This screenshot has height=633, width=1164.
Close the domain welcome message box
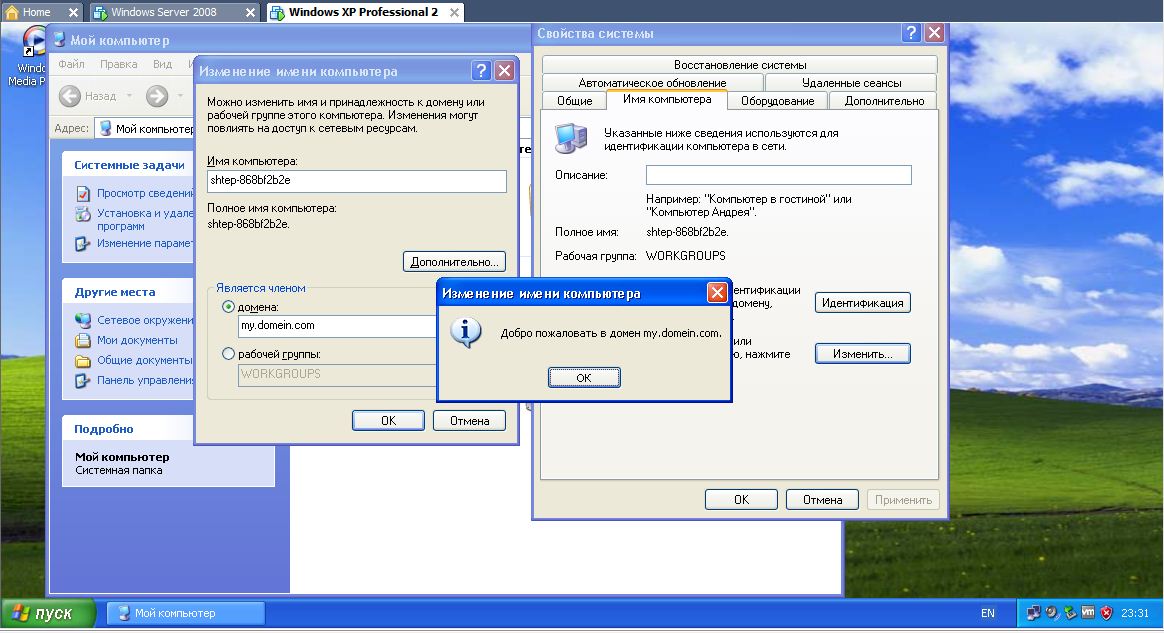click(716, 292)
